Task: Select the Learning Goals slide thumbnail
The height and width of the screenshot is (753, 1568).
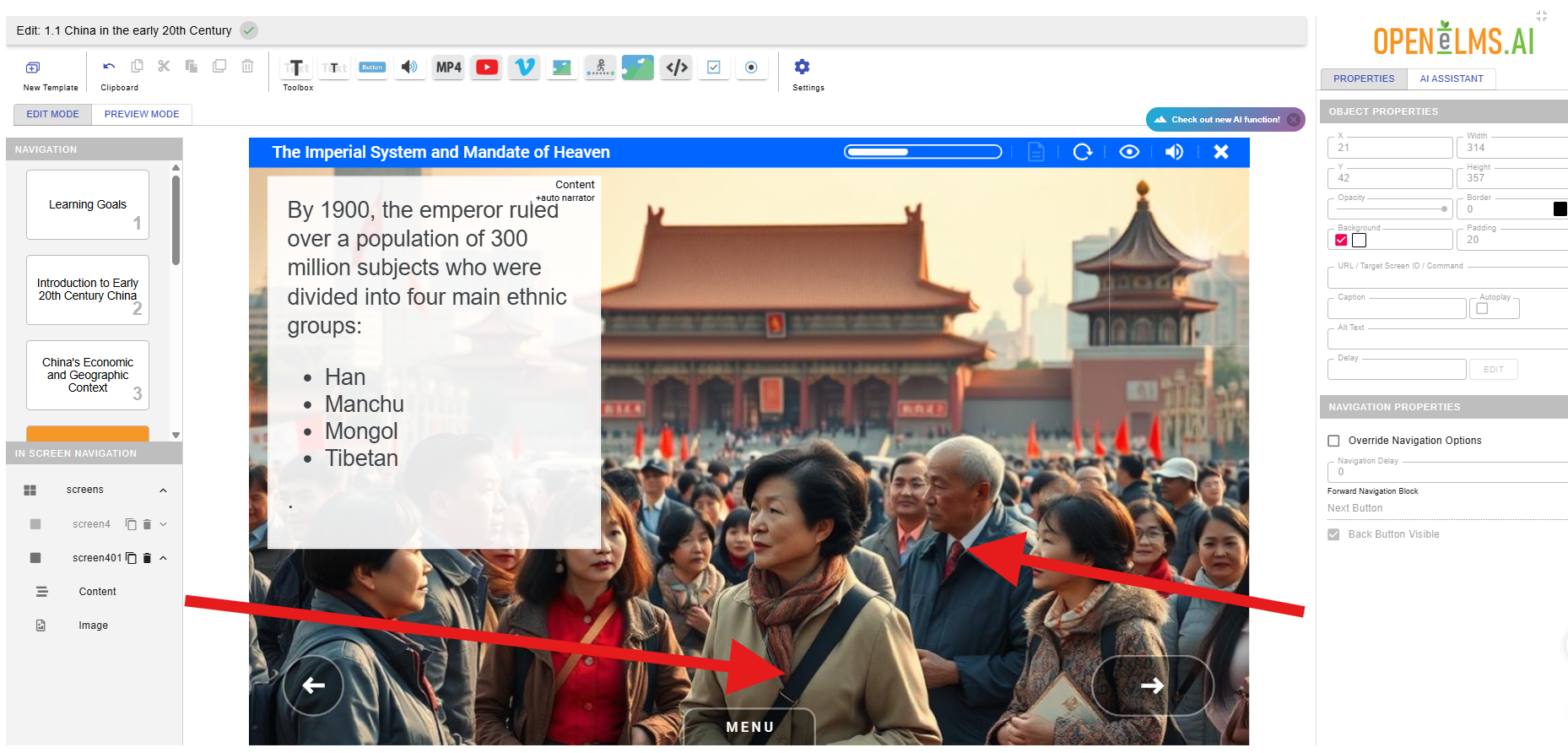Action: [x=88, y=205]
